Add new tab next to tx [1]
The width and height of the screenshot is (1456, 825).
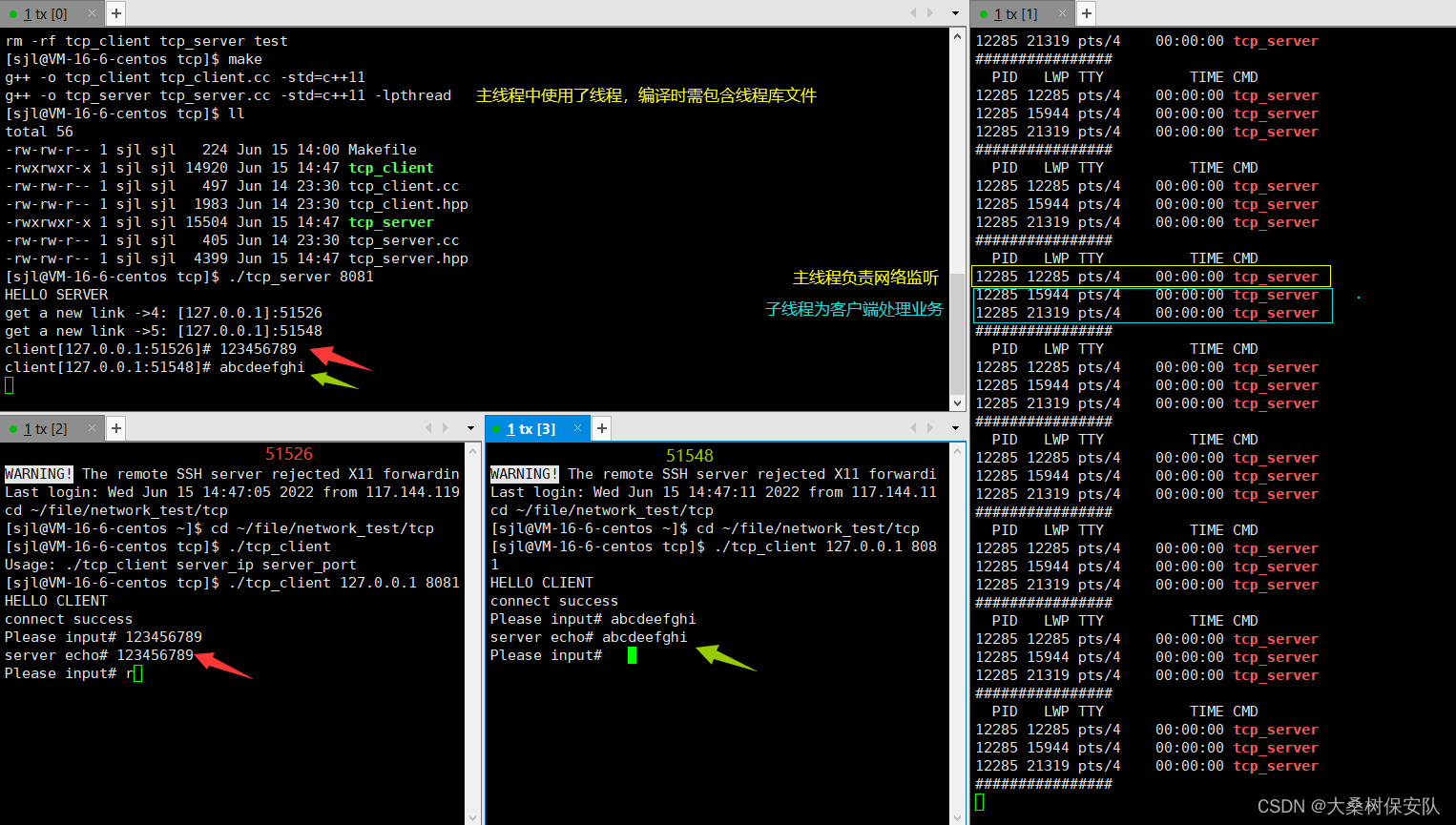(1086, 13)
